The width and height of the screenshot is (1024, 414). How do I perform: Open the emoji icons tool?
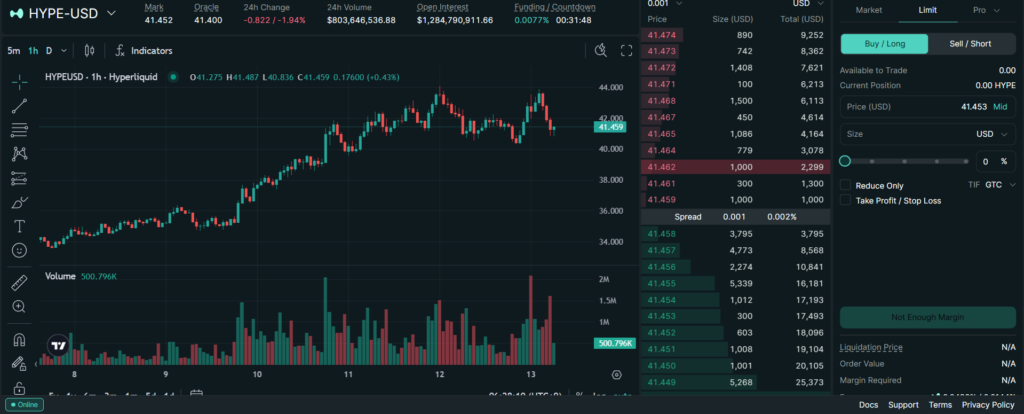pyautogui.click(x=20, y=250)
